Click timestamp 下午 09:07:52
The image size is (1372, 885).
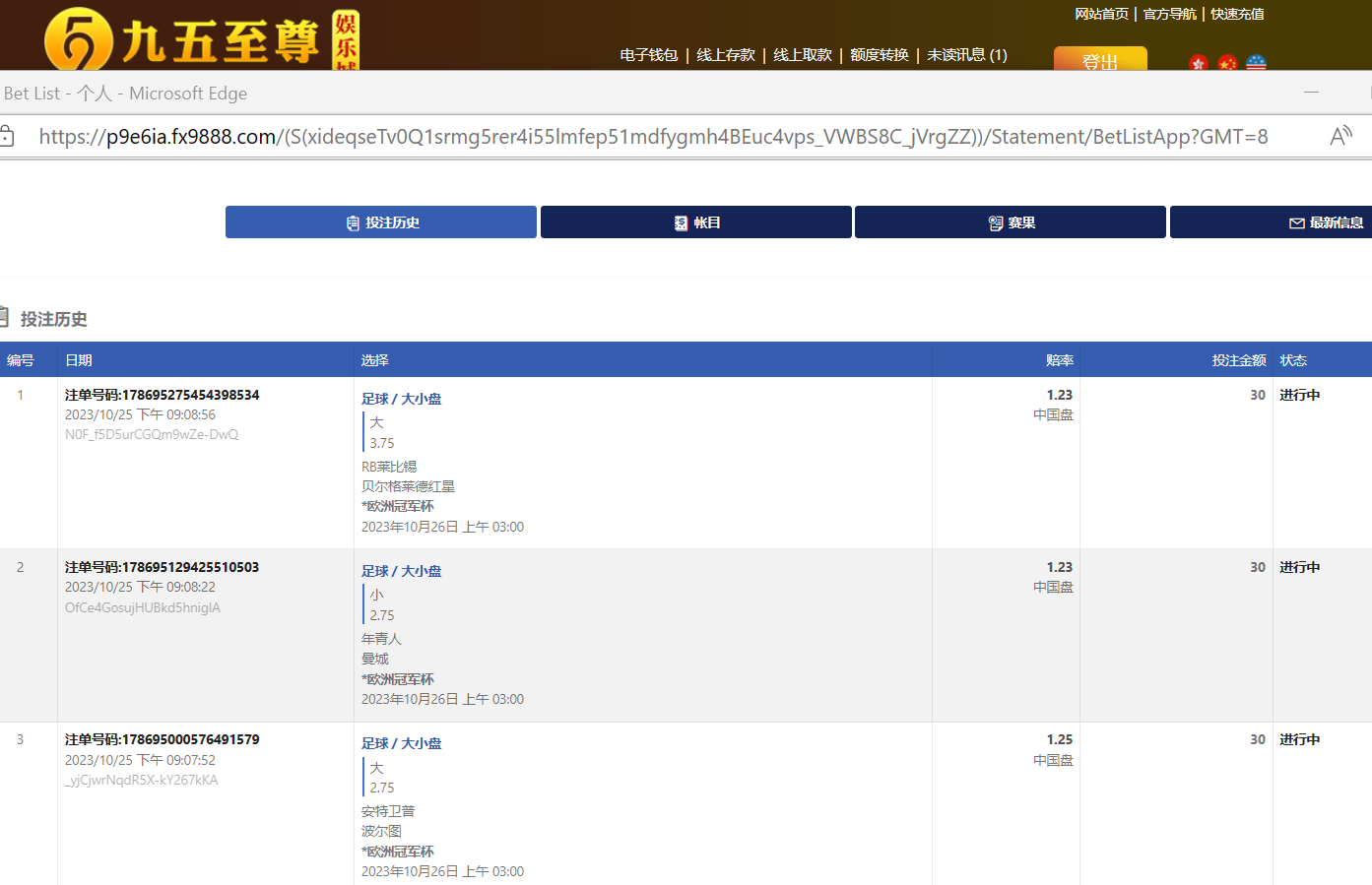point(175,760)
